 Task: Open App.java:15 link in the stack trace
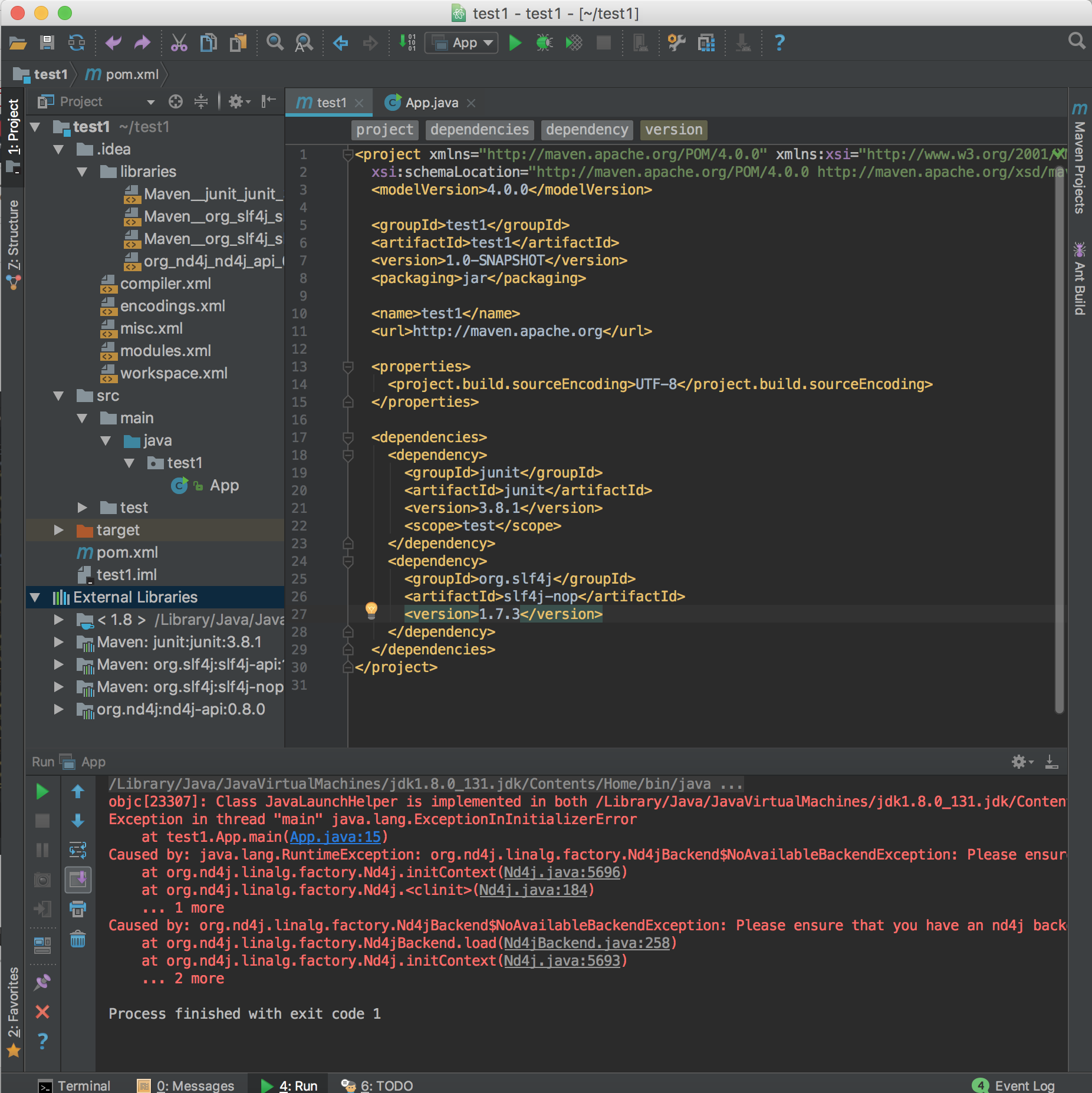pyautogui.click(x=334, y=837)
